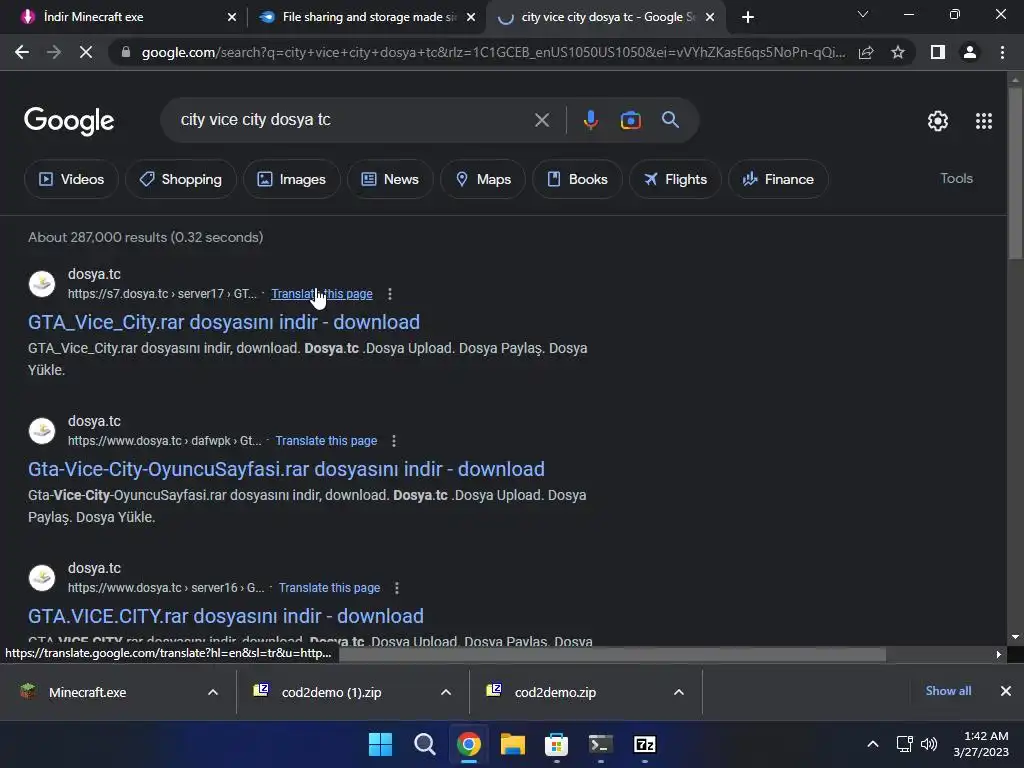Clear the Google search box text
Screen dimensions: 1024x768
(x=541, y=120)
